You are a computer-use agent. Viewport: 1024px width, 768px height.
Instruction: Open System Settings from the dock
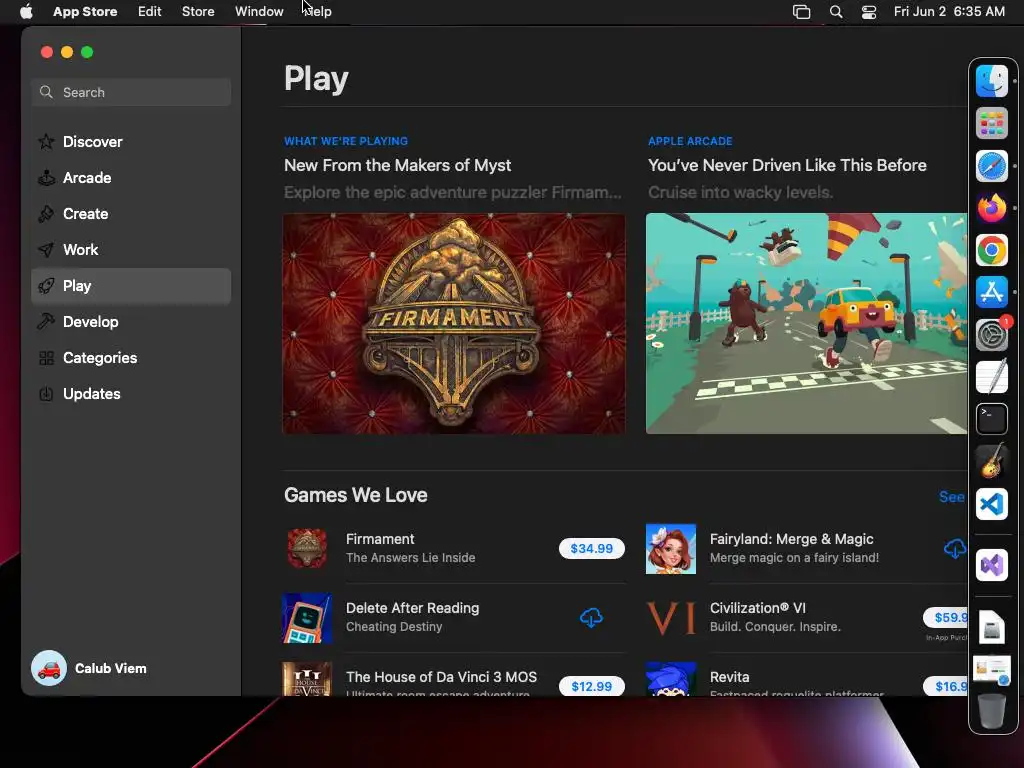[991, 335]
